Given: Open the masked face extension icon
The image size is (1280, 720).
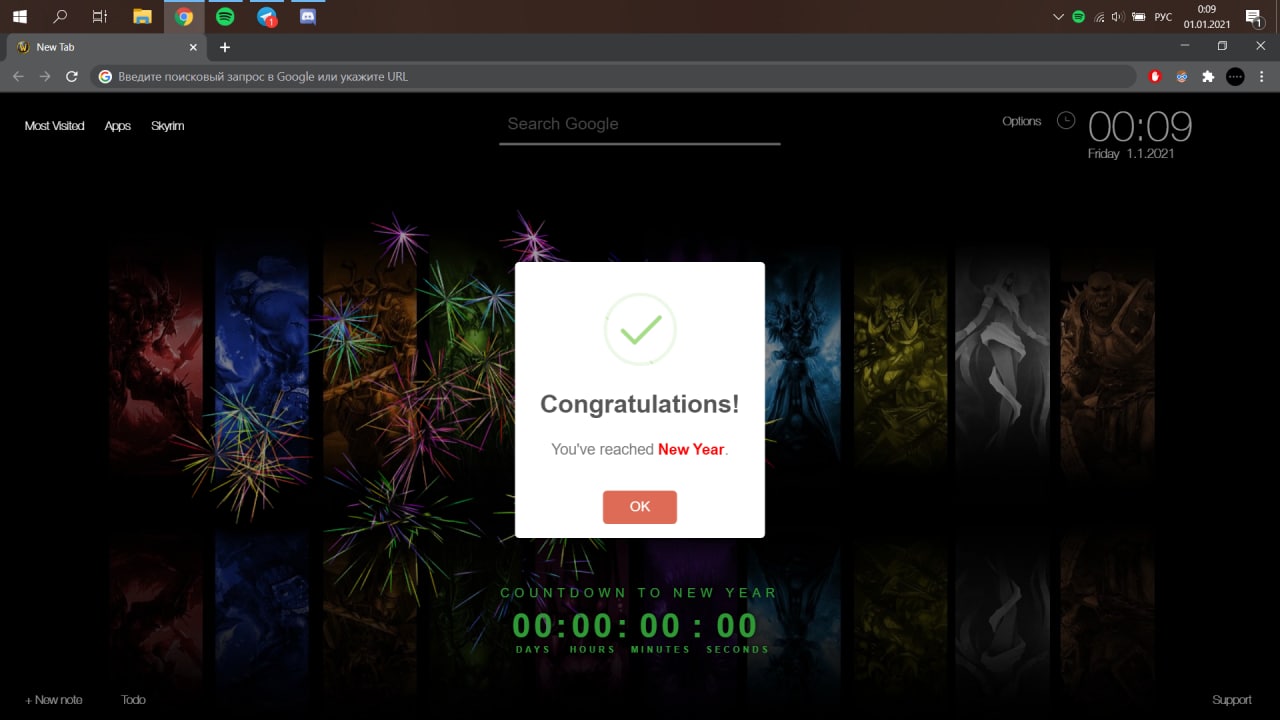Looking at the screenshot, I should pos(1181,76).
